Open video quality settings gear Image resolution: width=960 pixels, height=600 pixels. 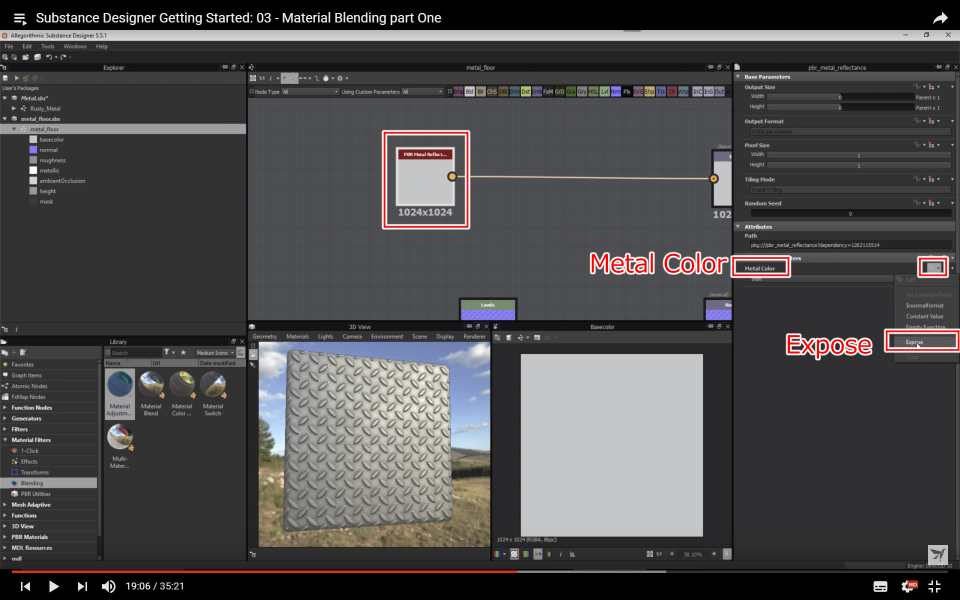(x=909, y=587)
